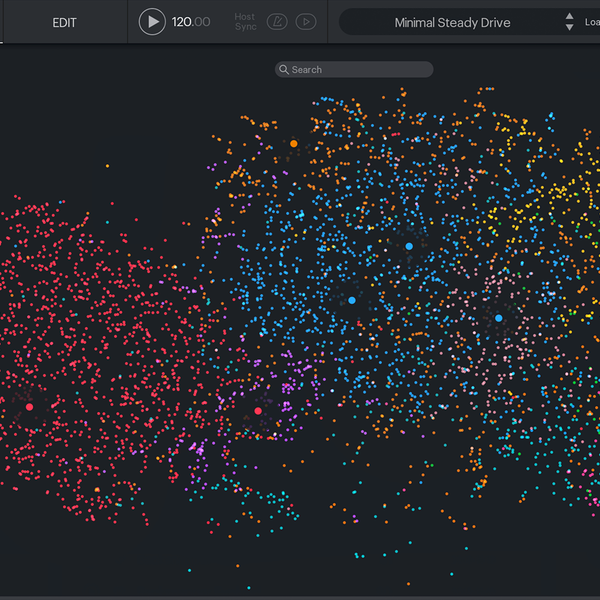Select the rightmost large blue sample dot
The height and width of the screenshot is (600, 600).
click(x=498, y=318)
